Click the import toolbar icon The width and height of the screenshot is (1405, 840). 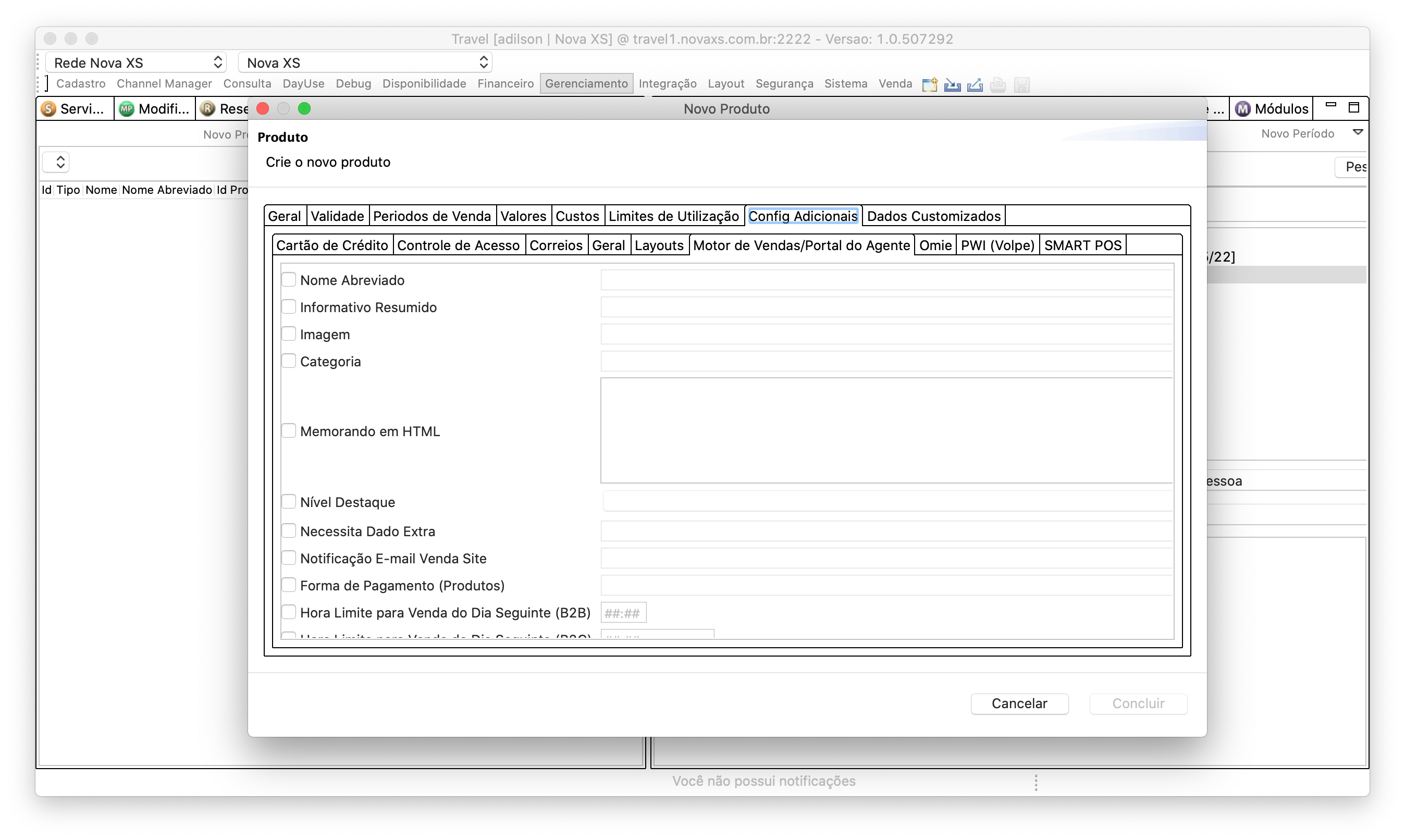[952, 84]
